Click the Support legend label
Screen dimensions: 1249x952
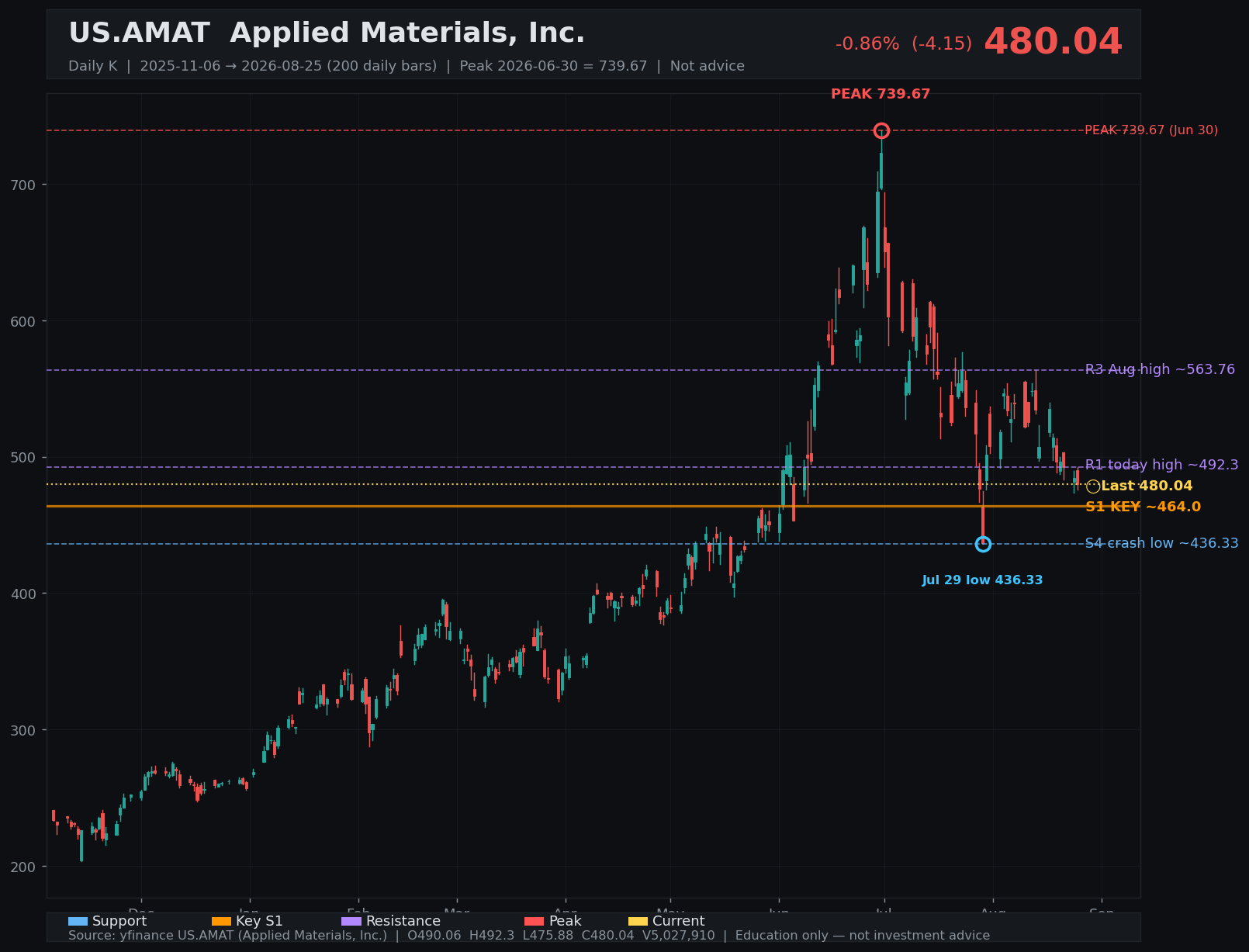pos(119,921)
